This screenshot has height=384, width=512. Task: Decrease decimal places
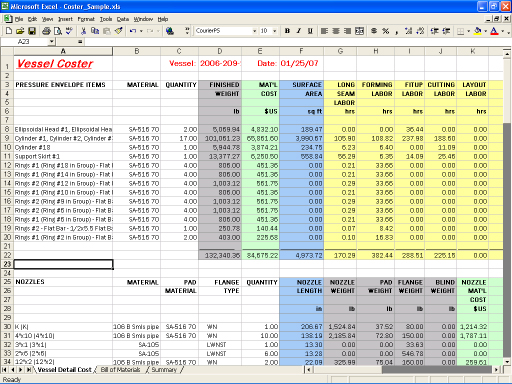420,31
